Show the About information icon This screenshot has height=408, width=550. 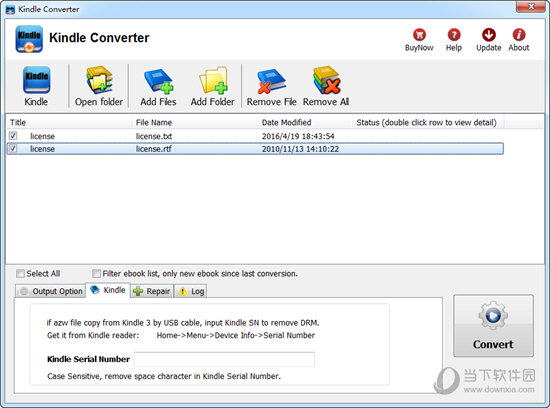[519, 40]
